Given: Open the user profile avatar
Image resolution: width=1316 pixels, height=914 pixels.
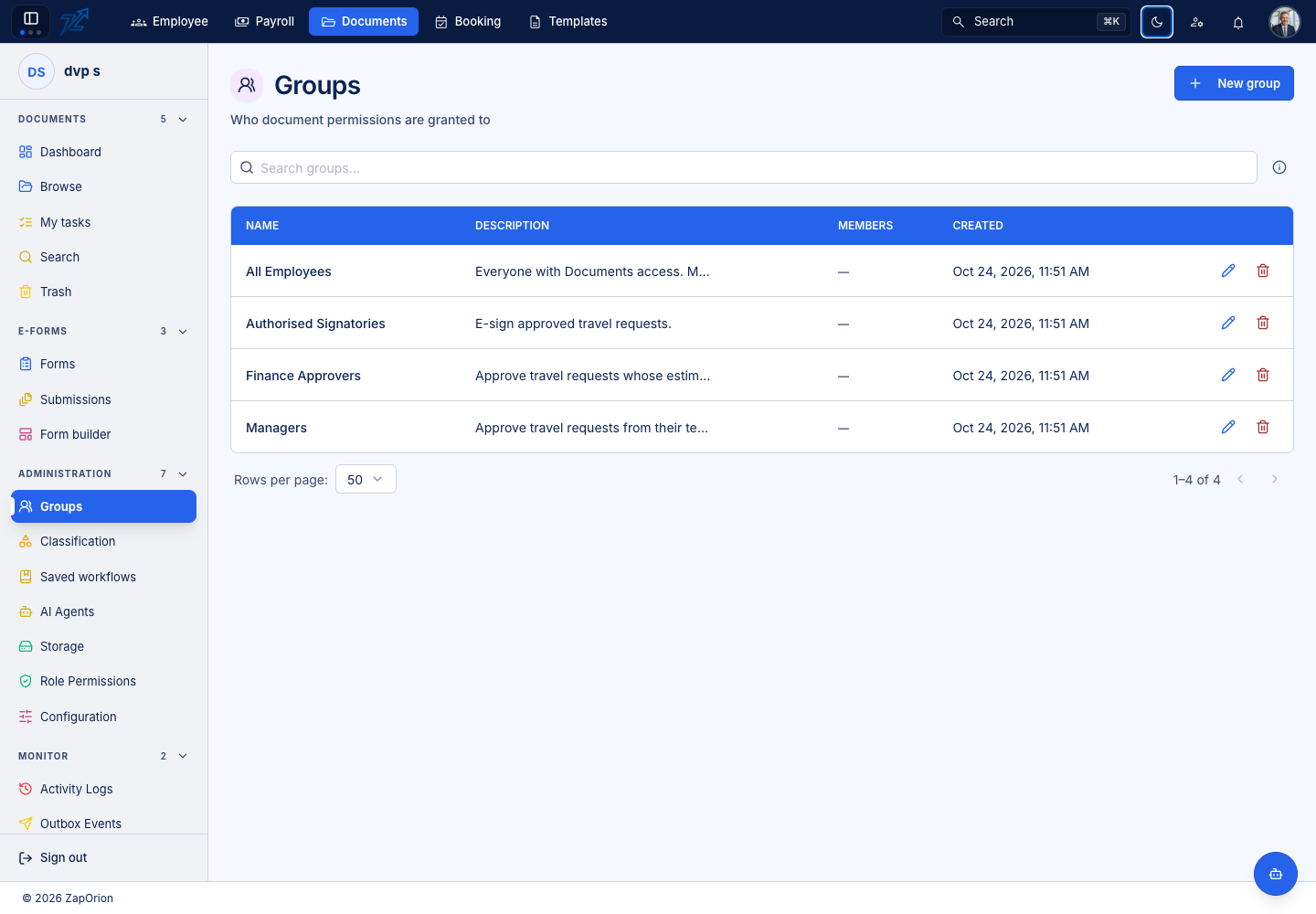Looking at the screenshot, I should click(1285, 22).
